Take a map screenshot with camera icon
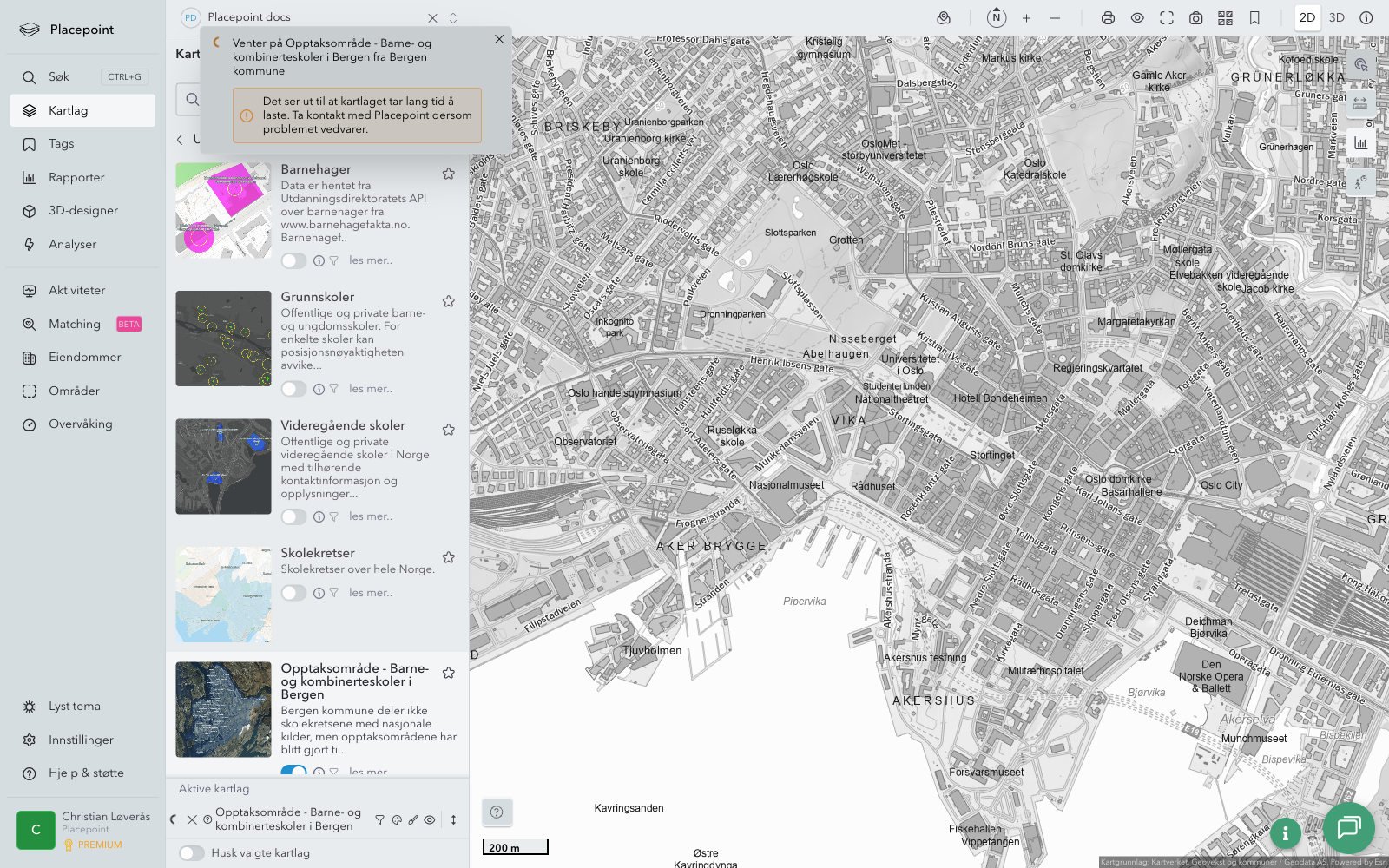Screen dimensions: 1389x868 point(1195,18)
